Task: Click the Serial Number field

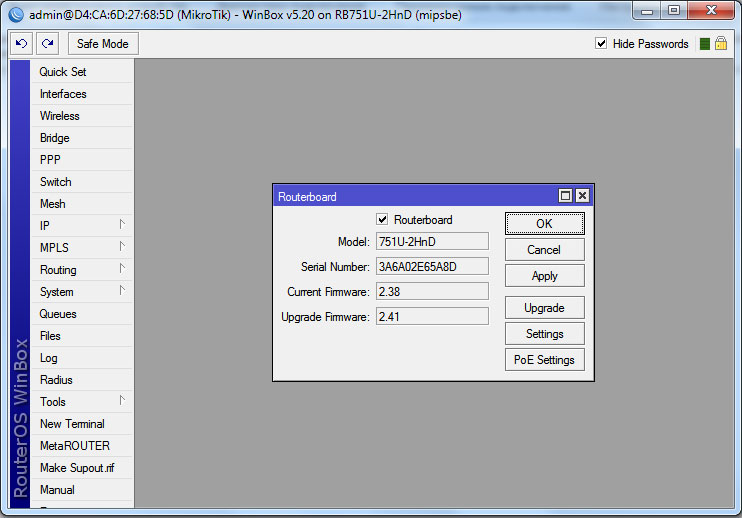Action: click(x=431, y=266)
